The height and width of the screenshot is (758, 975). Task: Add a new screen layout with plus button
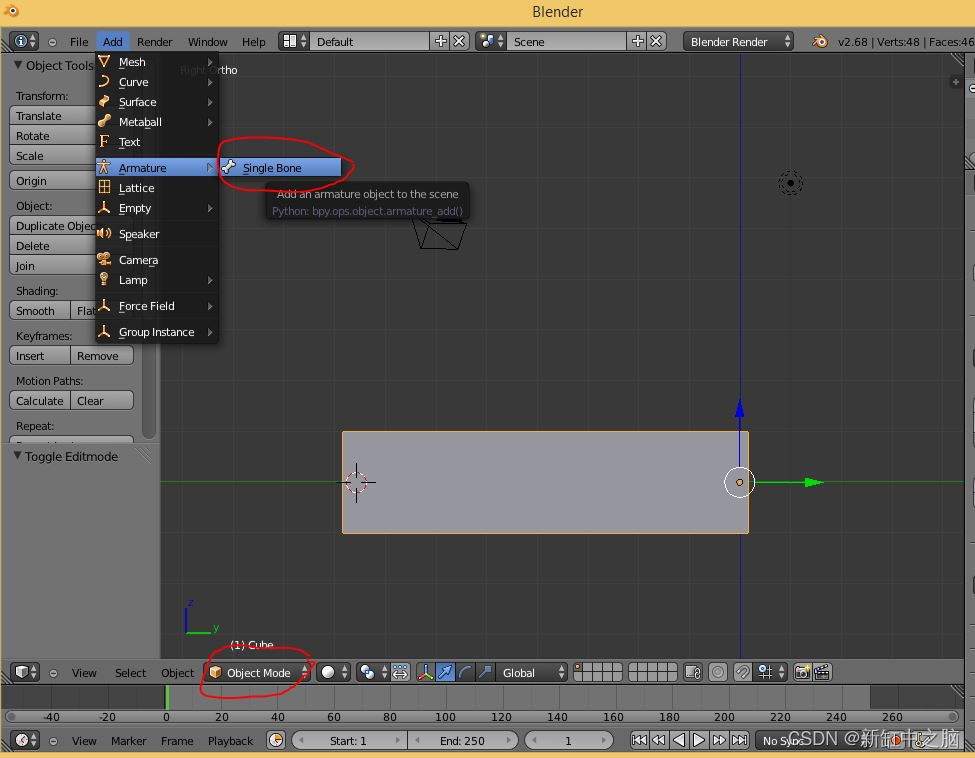(x=441, y=42)
